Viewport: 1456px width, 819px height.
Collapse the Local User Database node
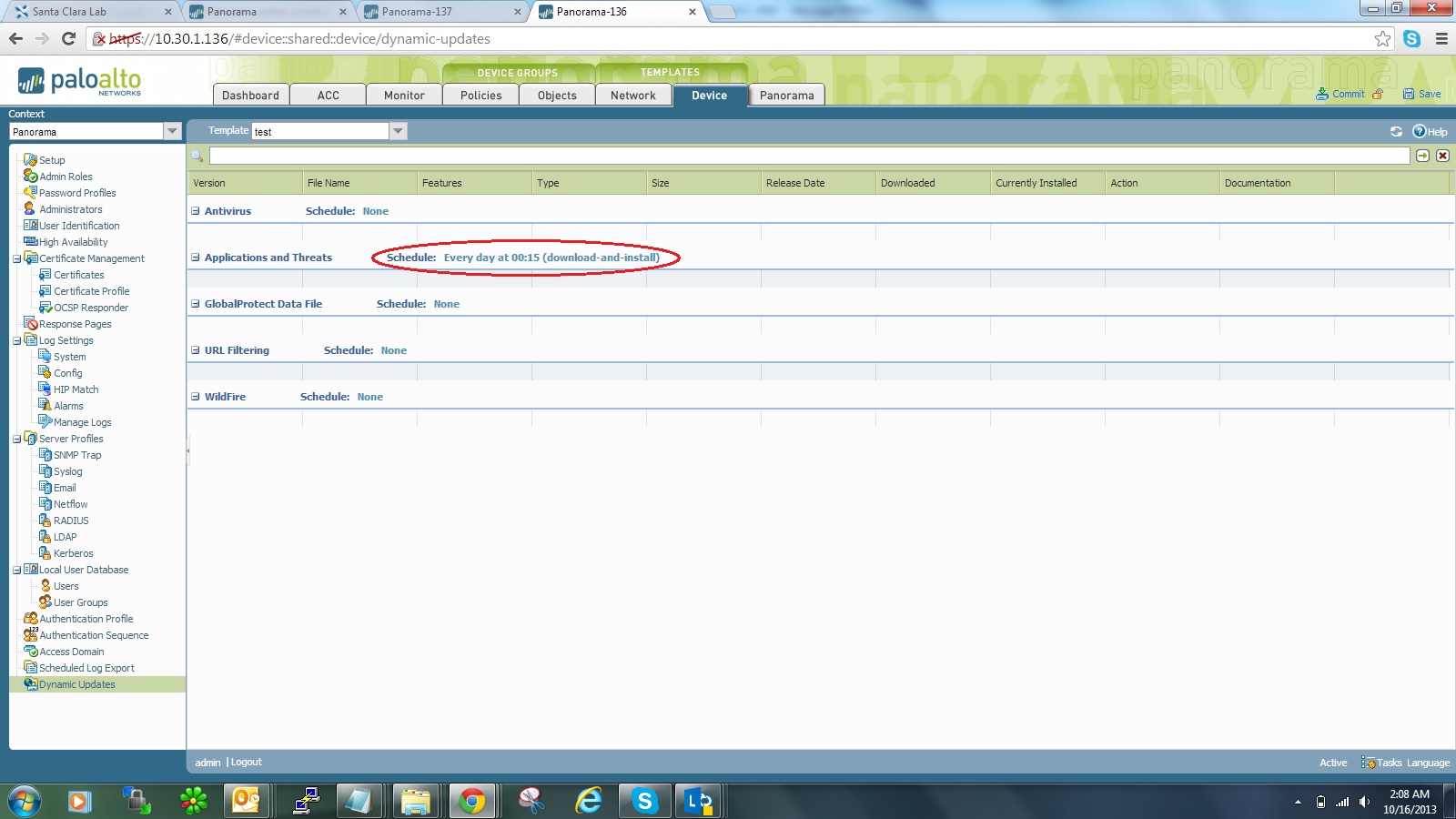click(x=16, y=571)
